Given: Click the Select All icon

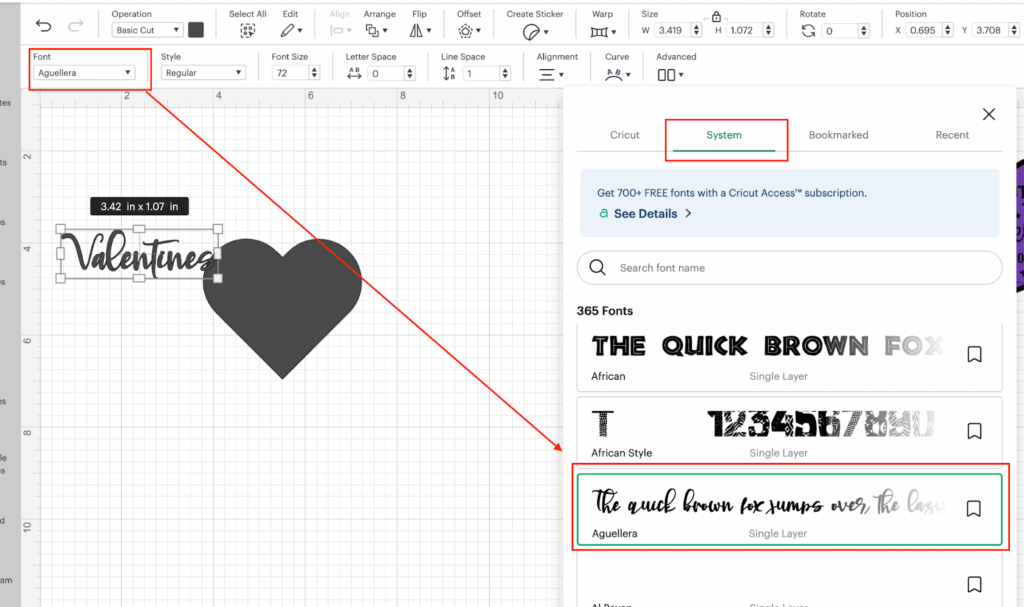Looking at the screenshot, I should [247, 31].
